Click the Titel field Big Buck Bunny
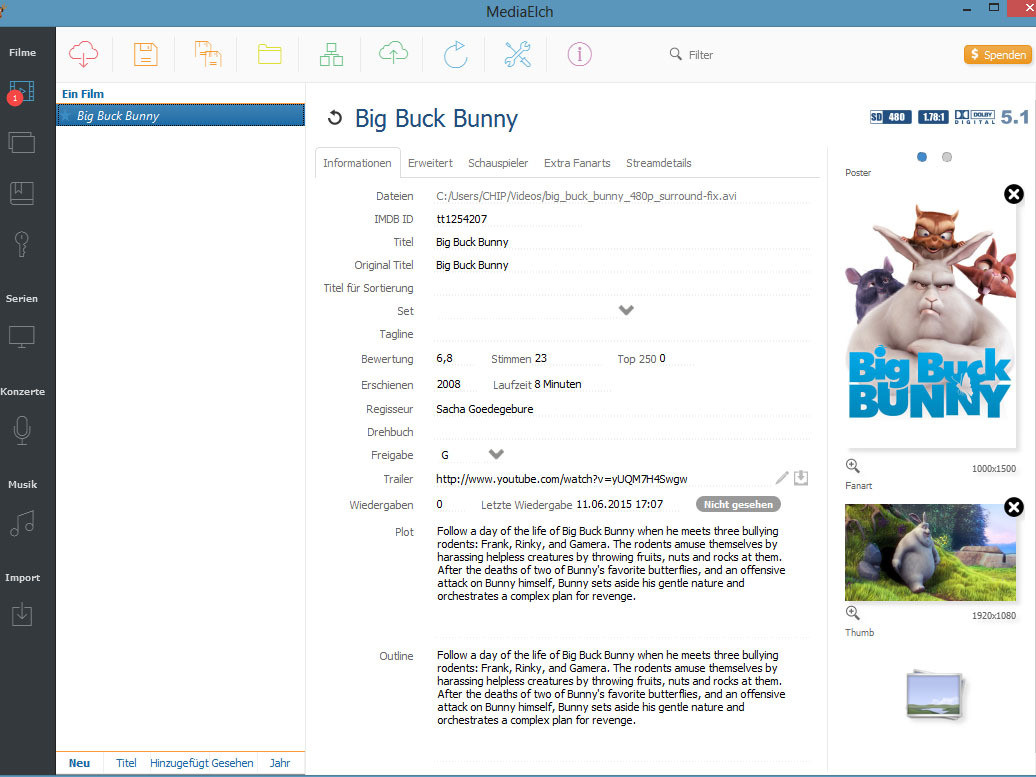Image resolution: width=1036 pixels, height=777 pixels. pyautogui.click(x=622, y=242)
